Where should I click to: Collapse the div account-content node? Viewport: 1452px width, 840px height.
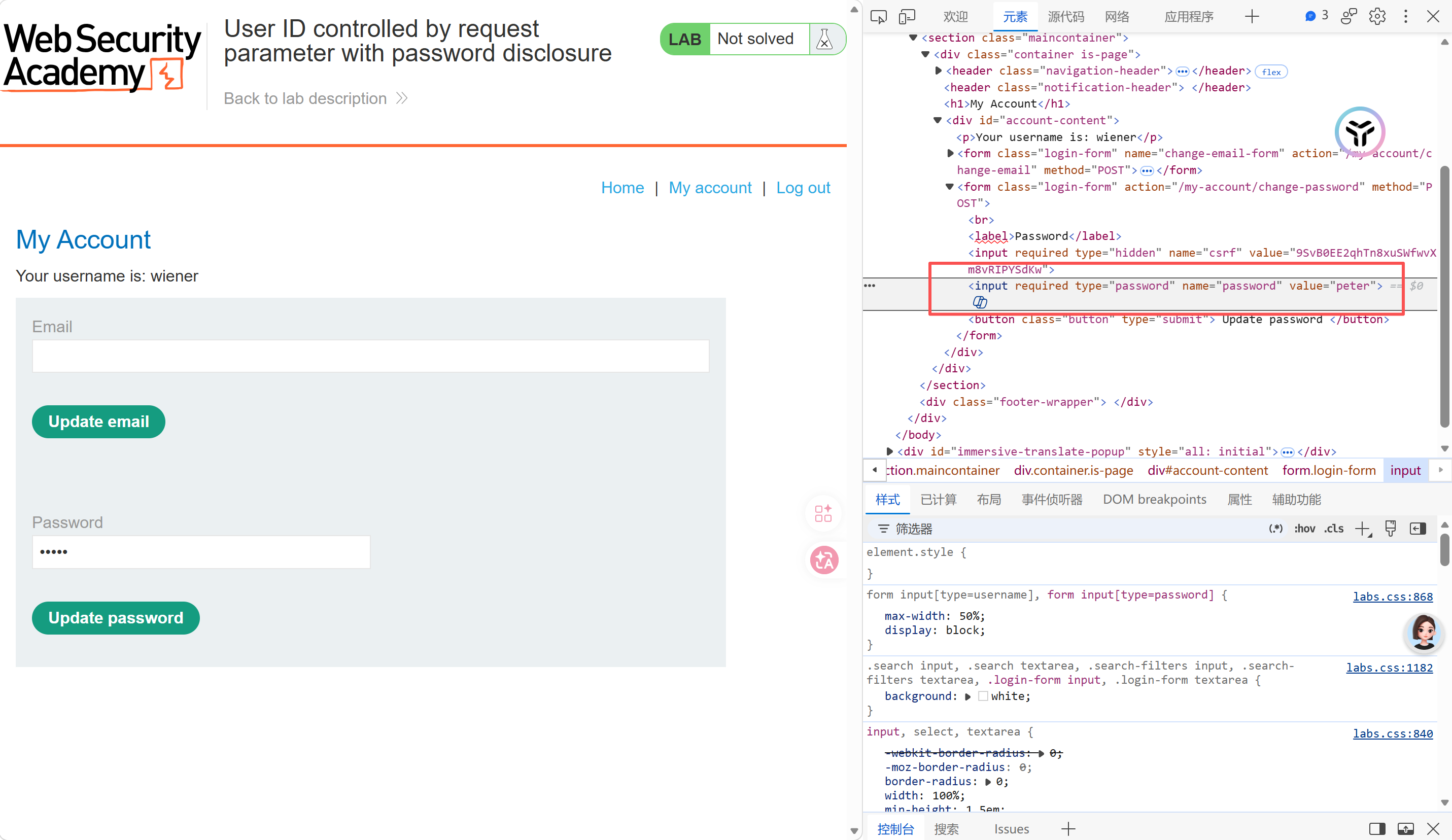[938, 120]
